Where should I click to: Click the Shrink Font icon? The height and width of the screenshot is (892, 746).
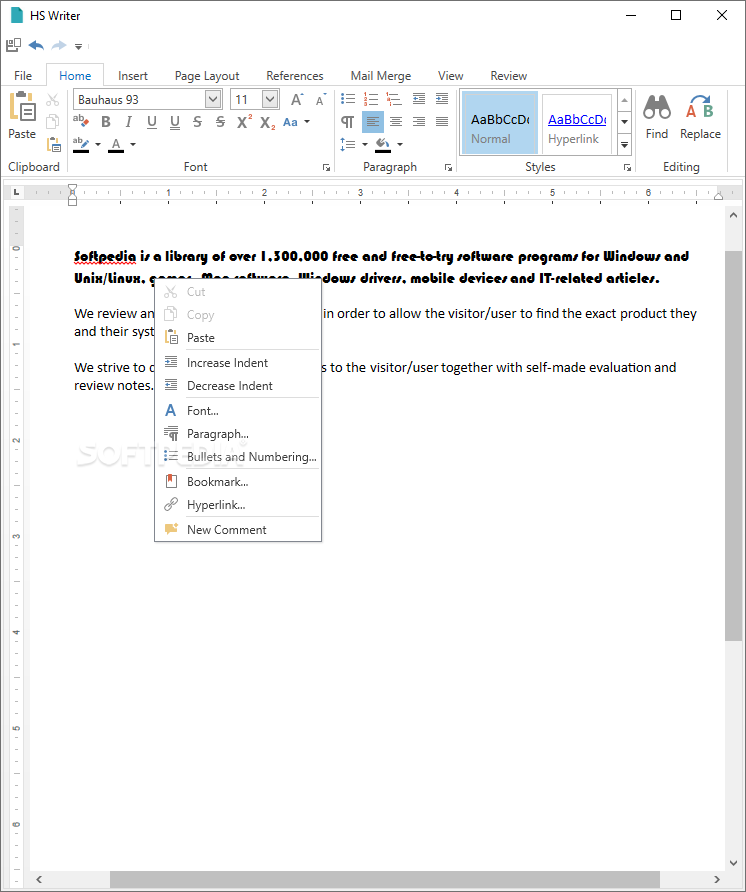click(320, 100)
